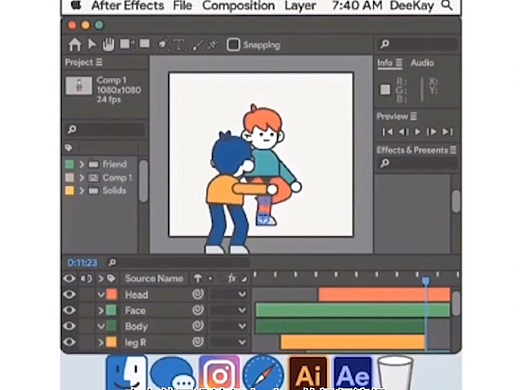Click the fx column header icon
520x390 pixels.
(232, 278)
